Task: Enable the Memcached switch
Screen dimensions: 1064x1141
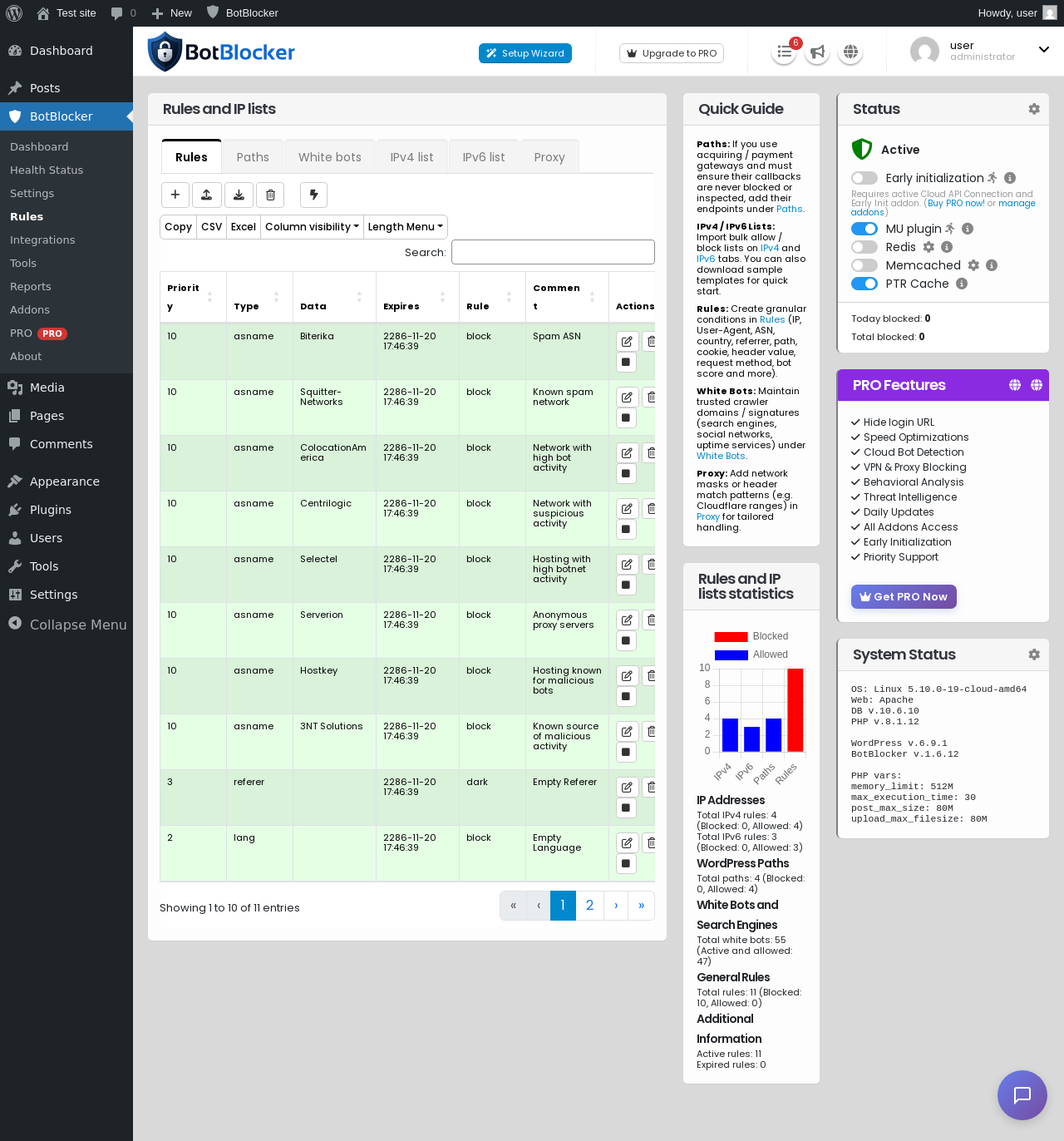Action: tap(864, 265)
